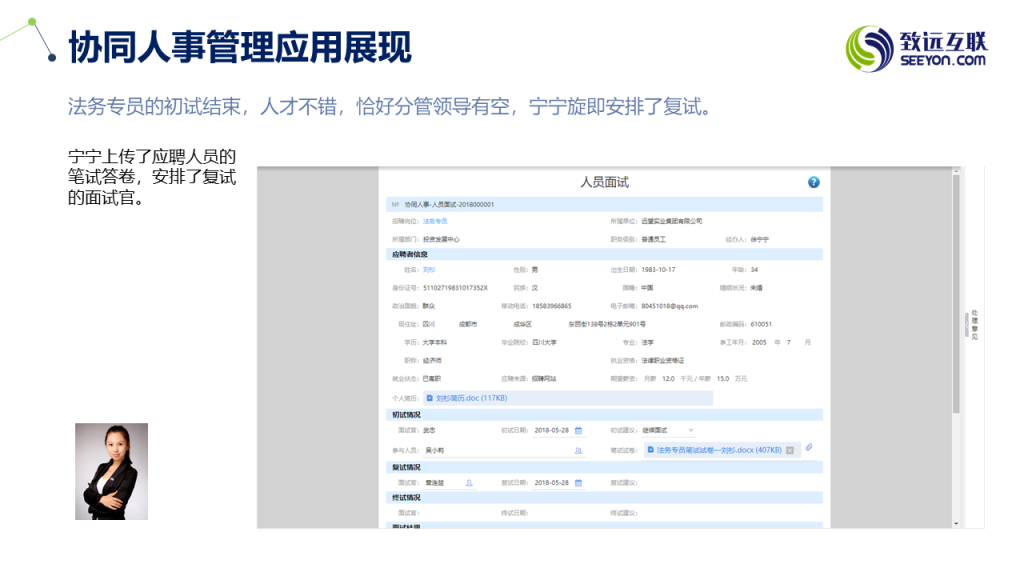
Task: Click the 初试日期 date field
Action: click(551, 430)
